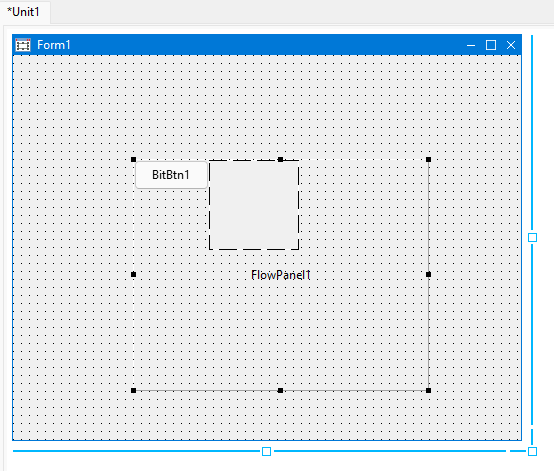Maximize the Form1 designer window
Image resolution: width=554 pixels, height=471 pixels.
pyautogui.click(x=491, y=45)
